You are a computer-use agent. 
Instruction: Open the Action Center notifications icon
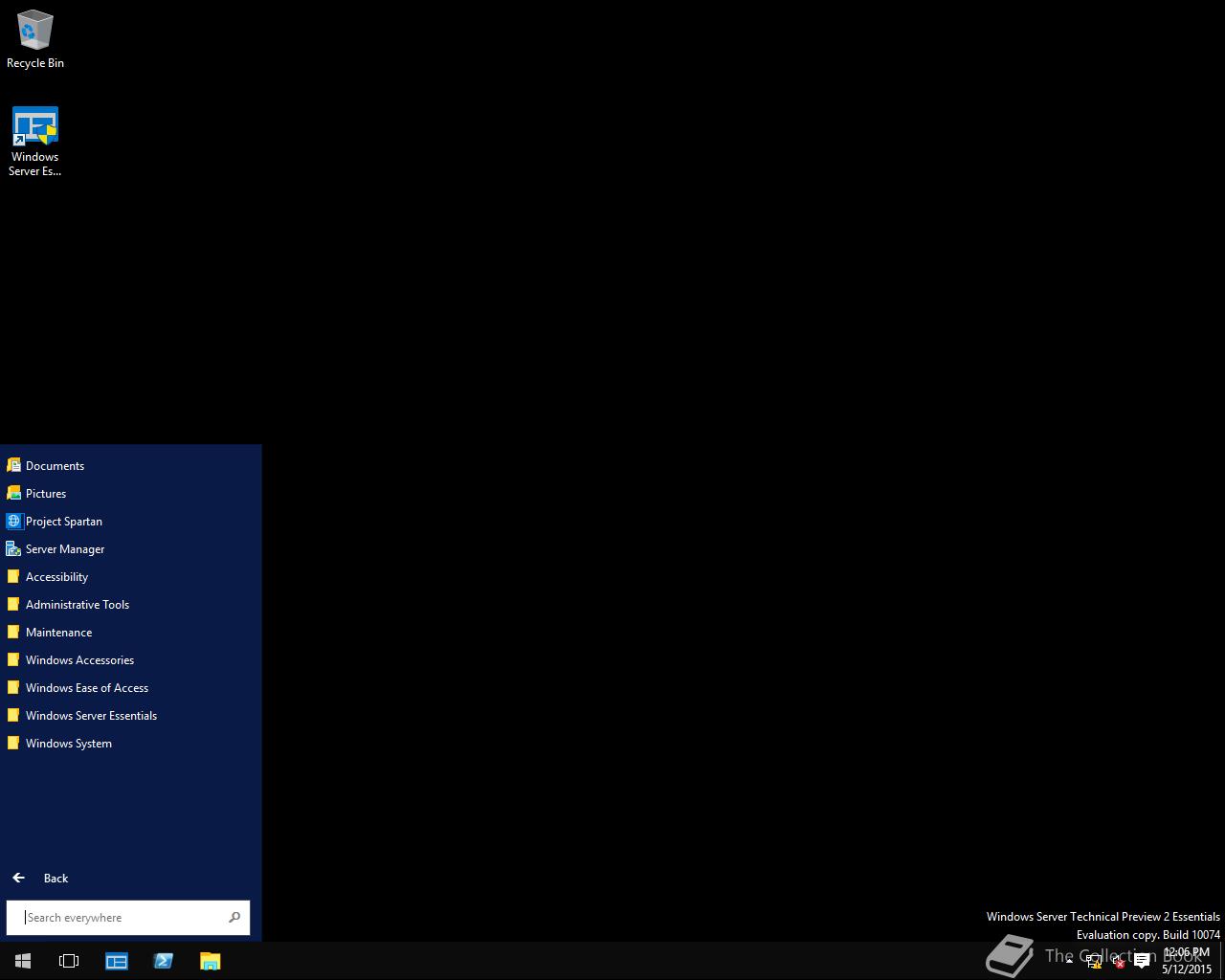(1142, 962)
